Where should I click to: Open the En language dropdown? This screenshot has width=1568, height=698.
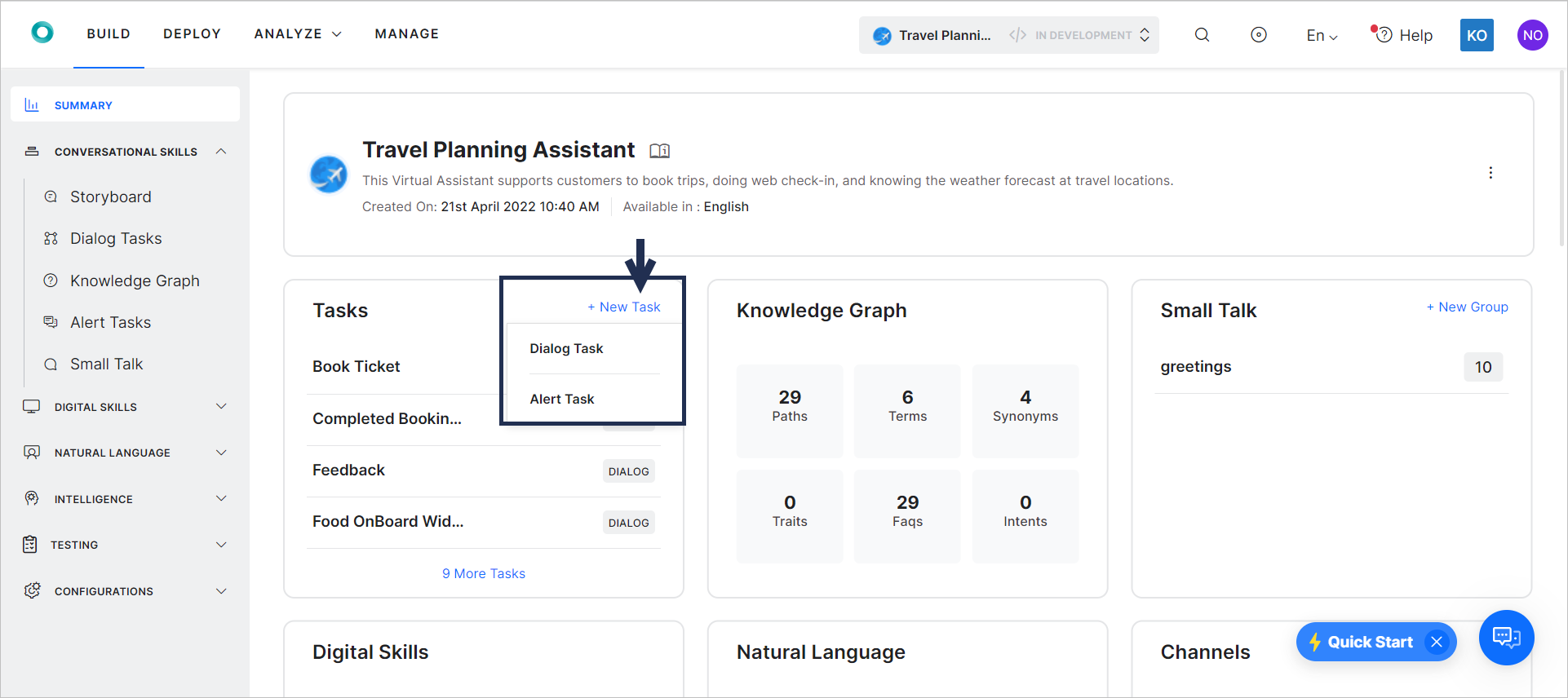click(1322, 35)
